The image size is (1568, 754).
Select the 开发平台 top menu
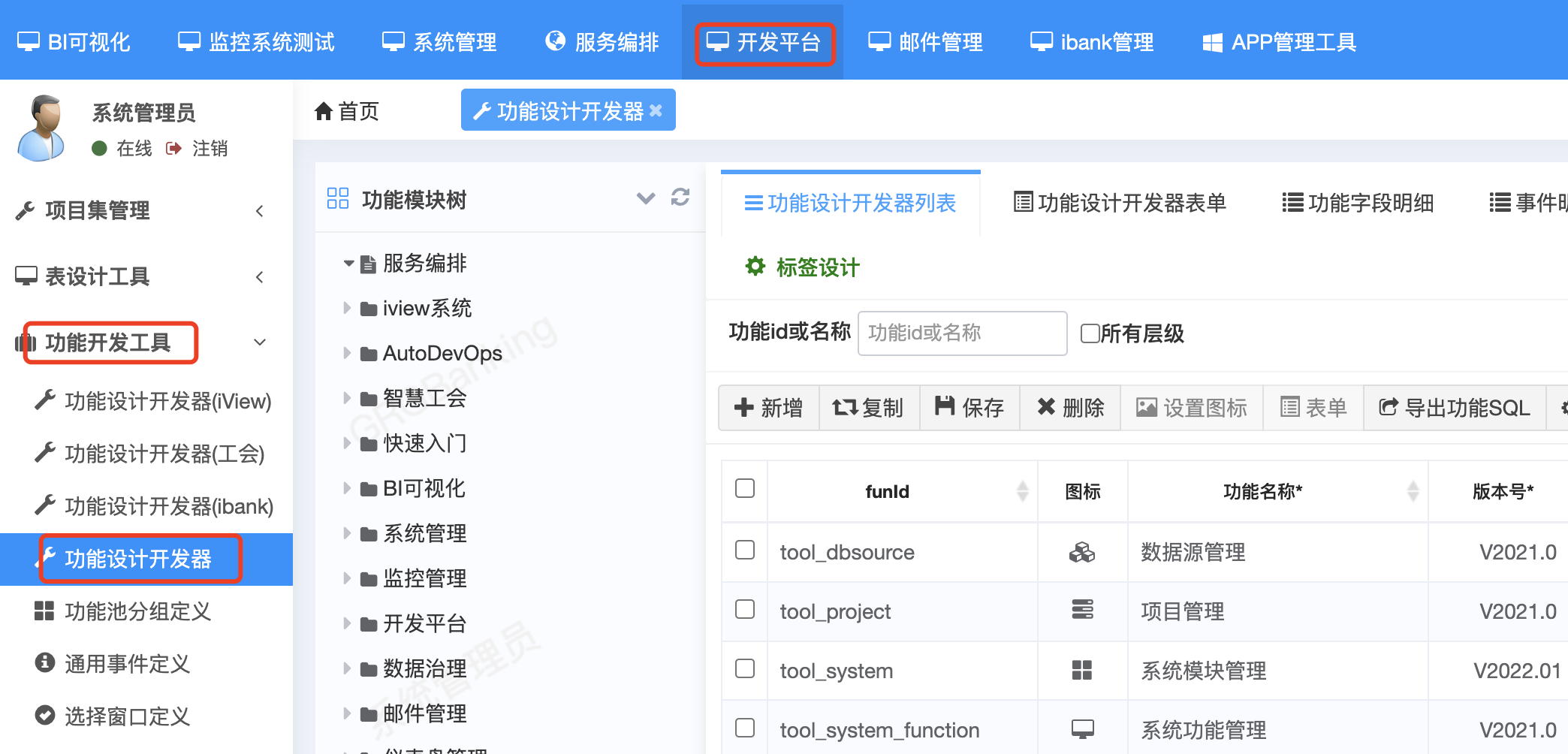[764, 42]
